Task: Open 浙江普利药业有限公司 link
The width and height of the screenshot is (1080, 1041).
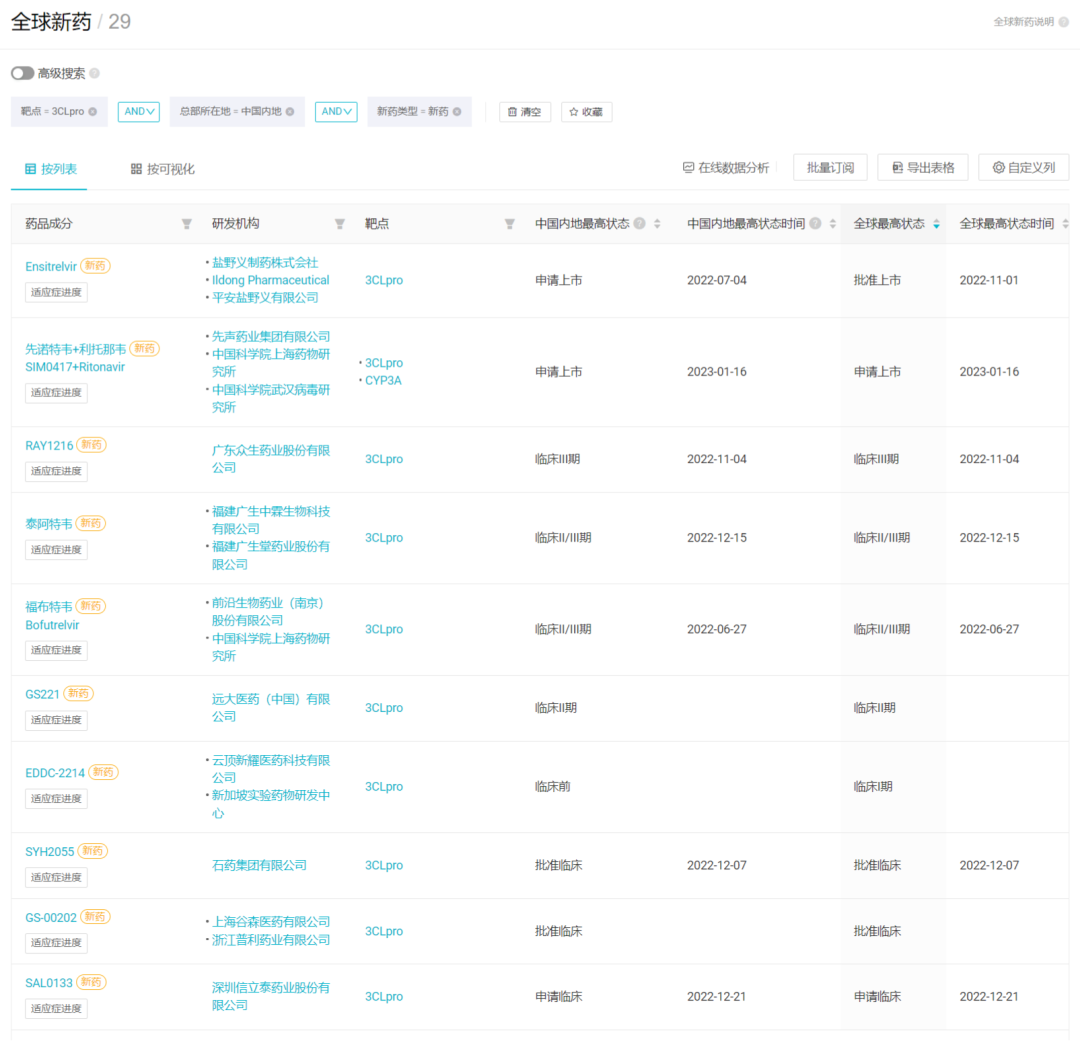Action: pyautogui.click(x=271, y=940)
